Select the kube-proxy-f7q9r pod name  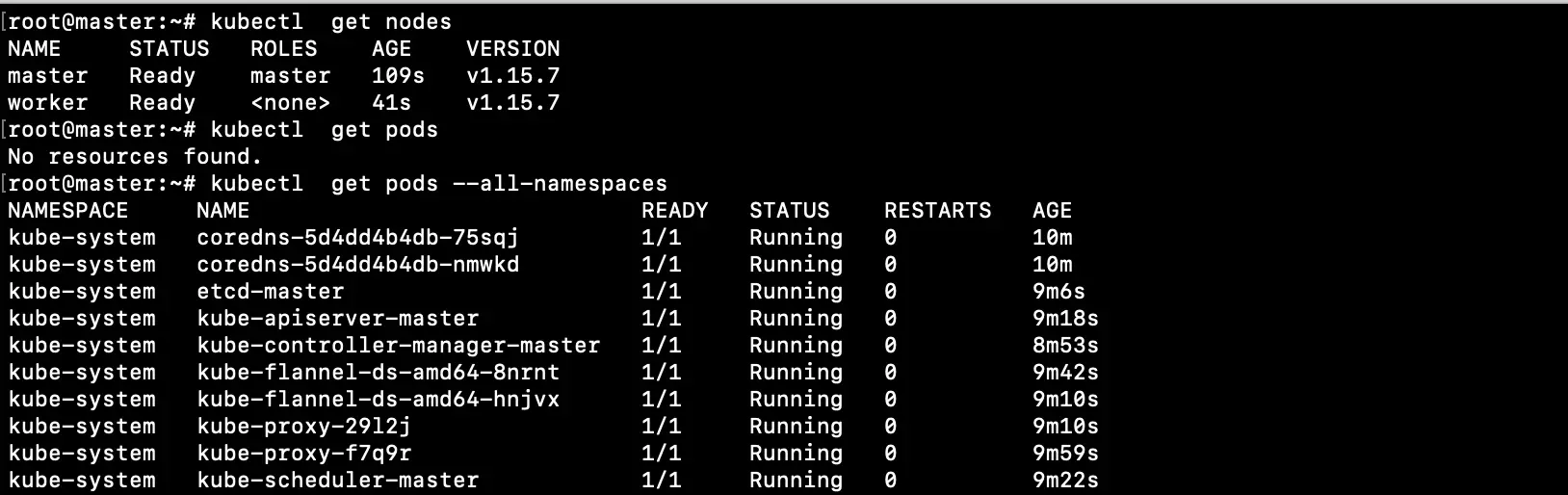click(x=303, y=453)
